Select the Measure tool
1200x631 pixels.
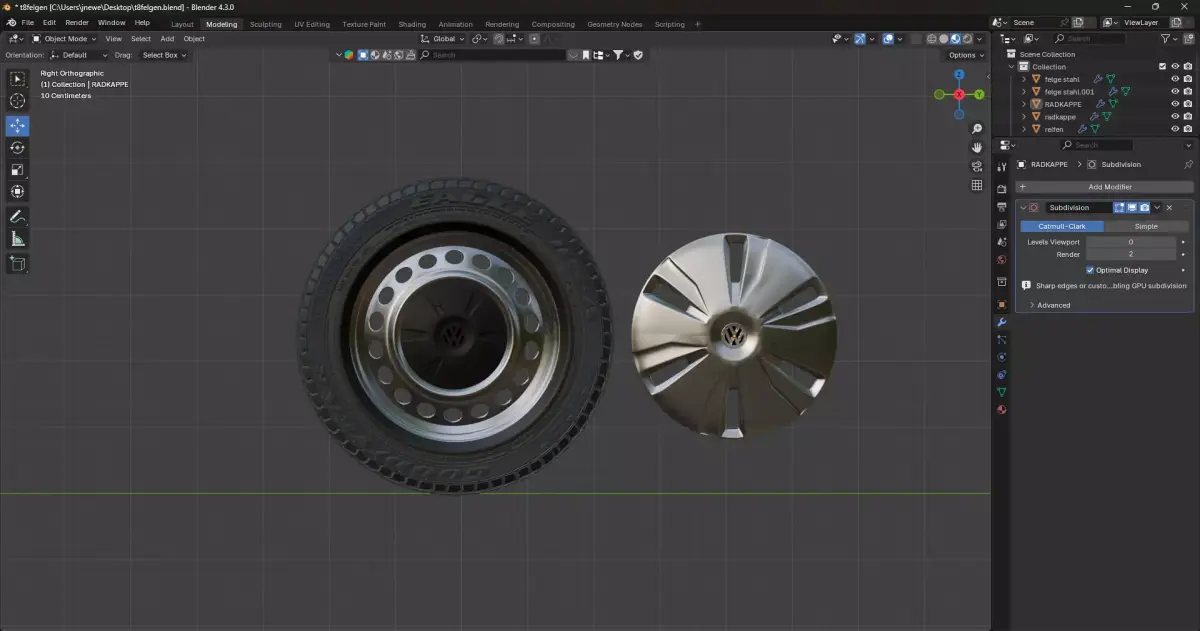pos(17,238)
